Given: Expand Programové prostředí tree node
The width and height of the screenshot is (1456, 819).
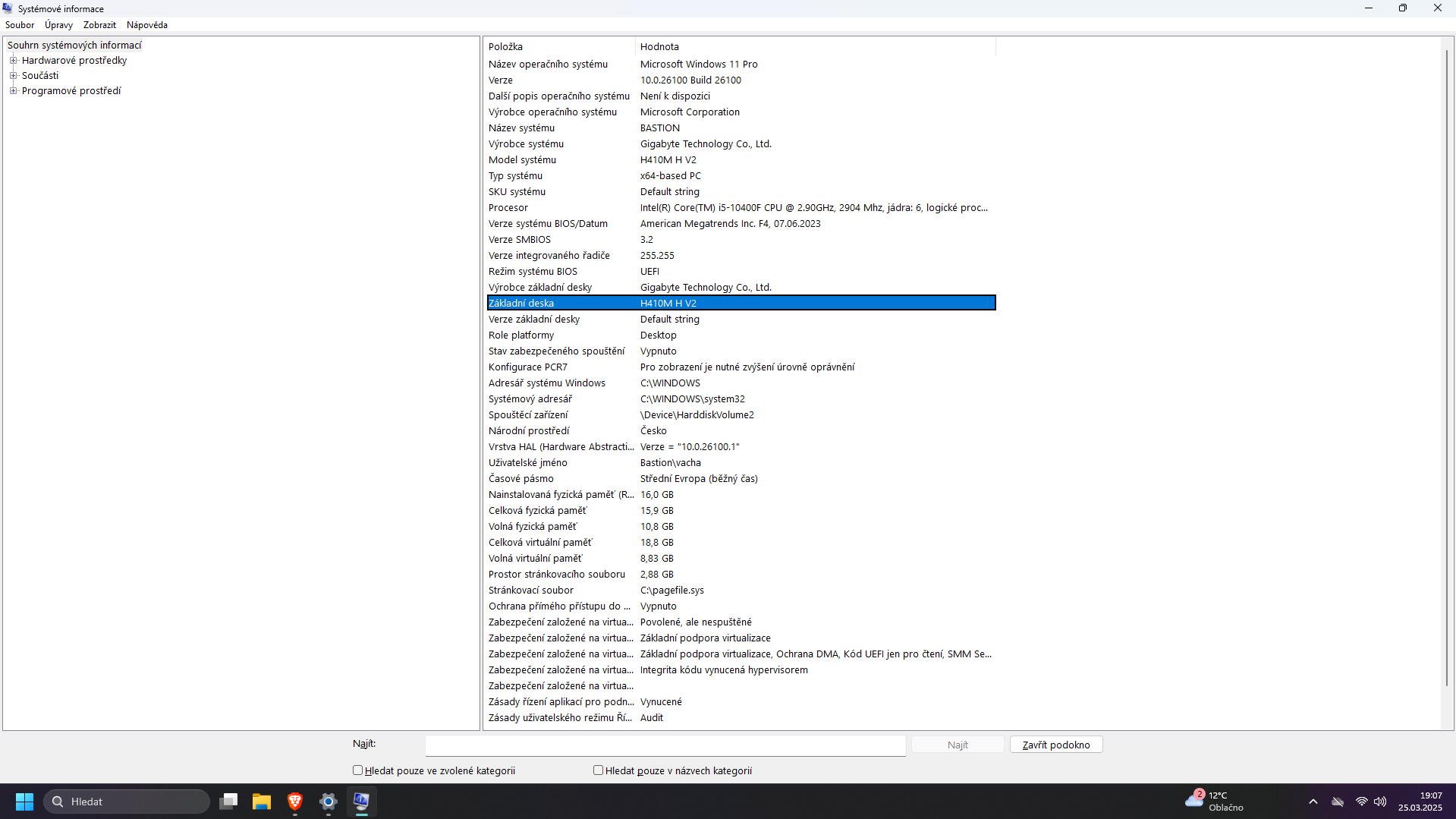Looking at the screenshot, I should [x=13, y=91].
